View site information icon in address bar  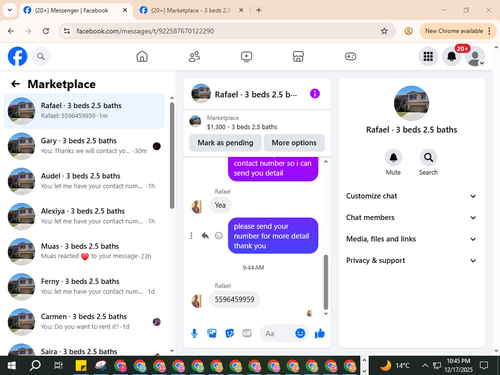[67, 31]
